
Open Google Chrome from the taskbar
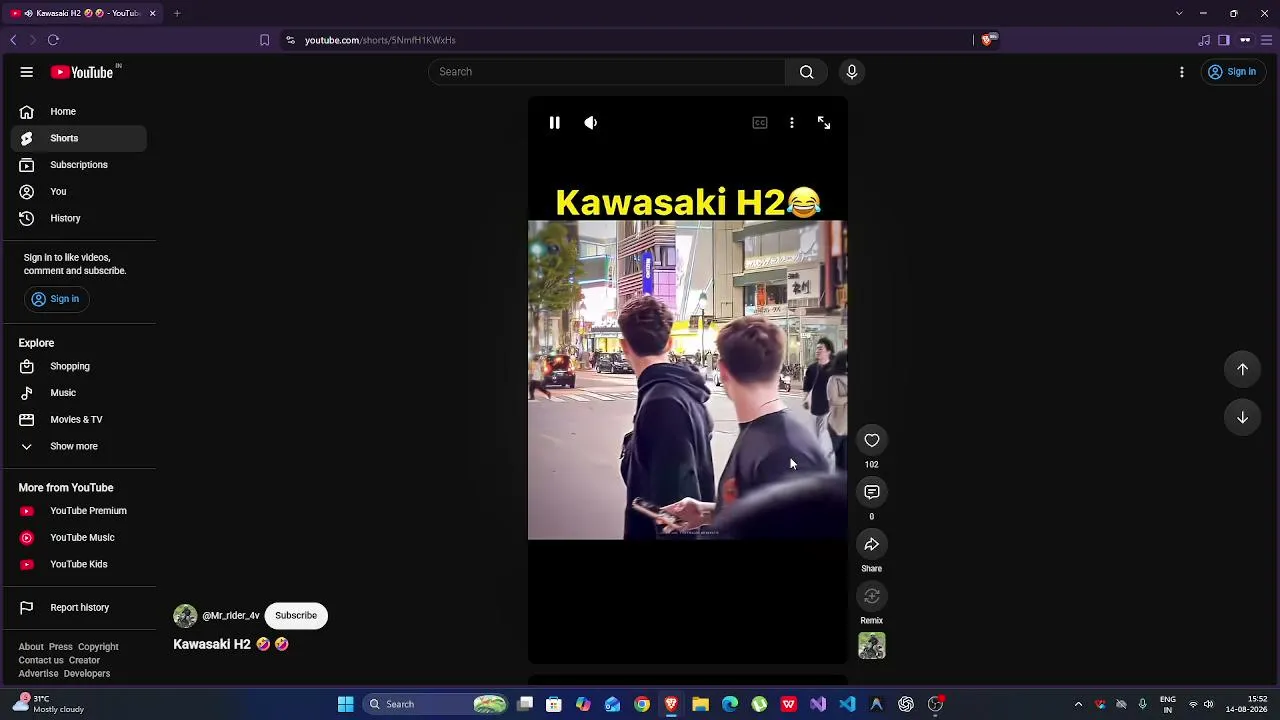pyautogui.click(x=642, y=705)
